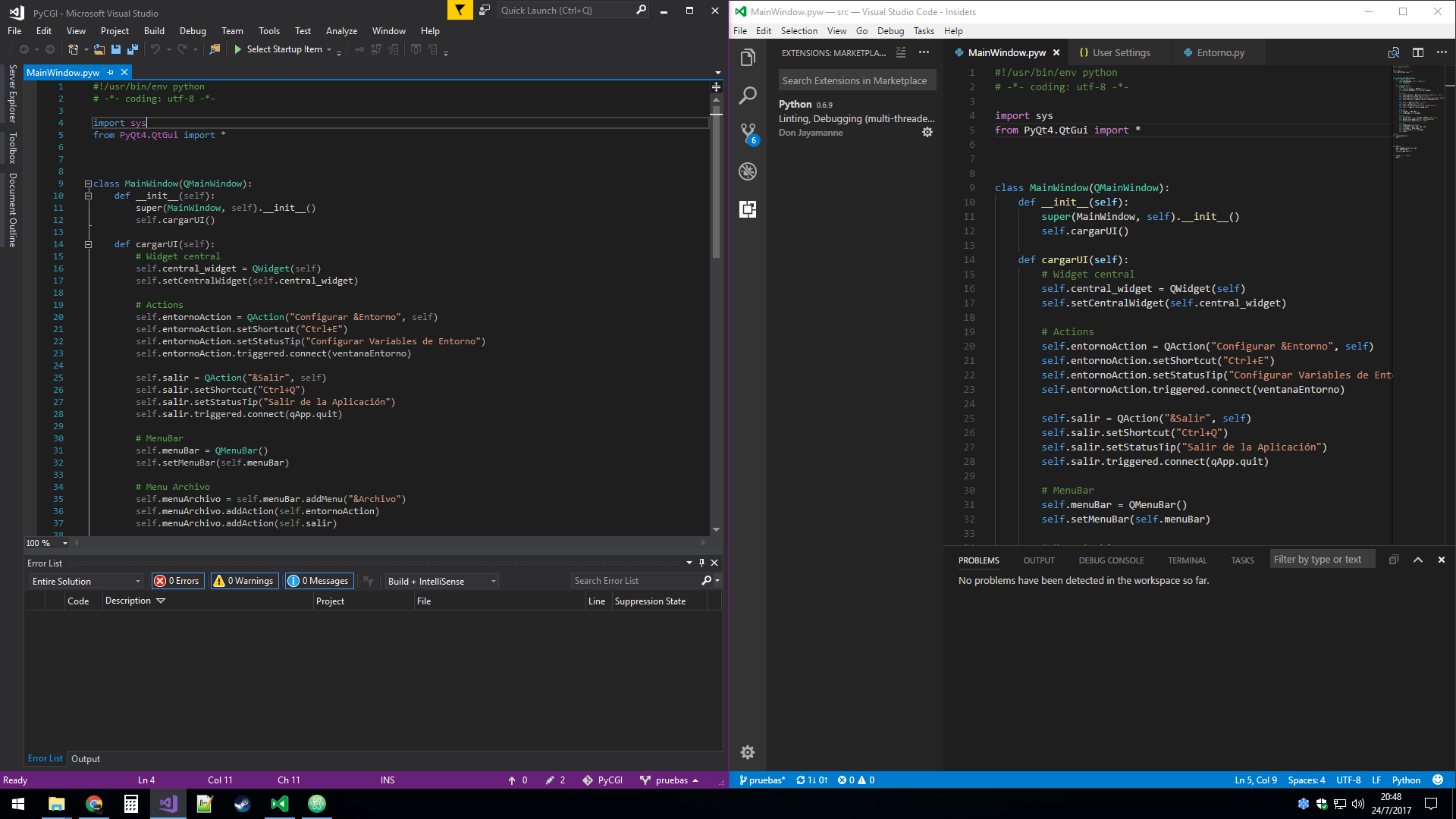The height and width of the screenshot is (819, 1456).
Task: Toggle the 0 Warnings filter in Error List
Action: point(244,581)
